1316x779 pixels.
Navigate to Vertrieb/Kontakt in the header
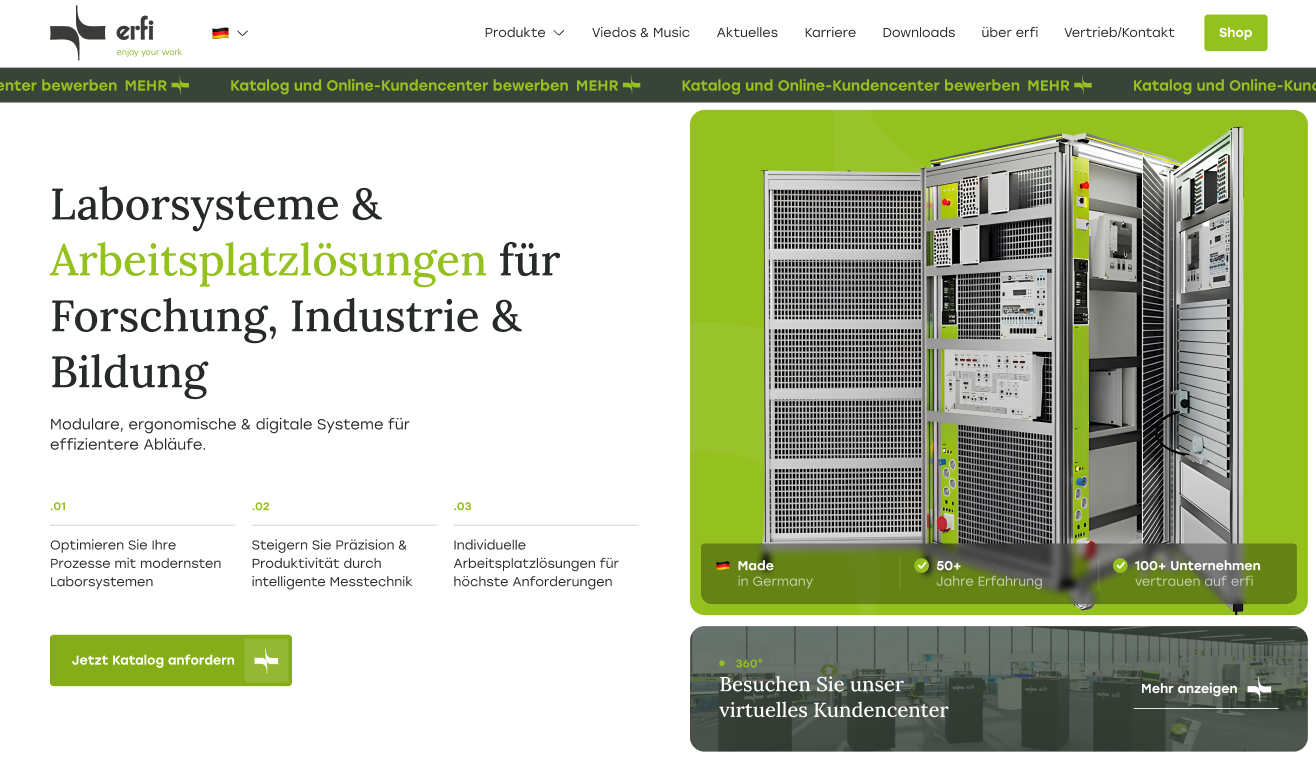click(x=1119, y=32)
